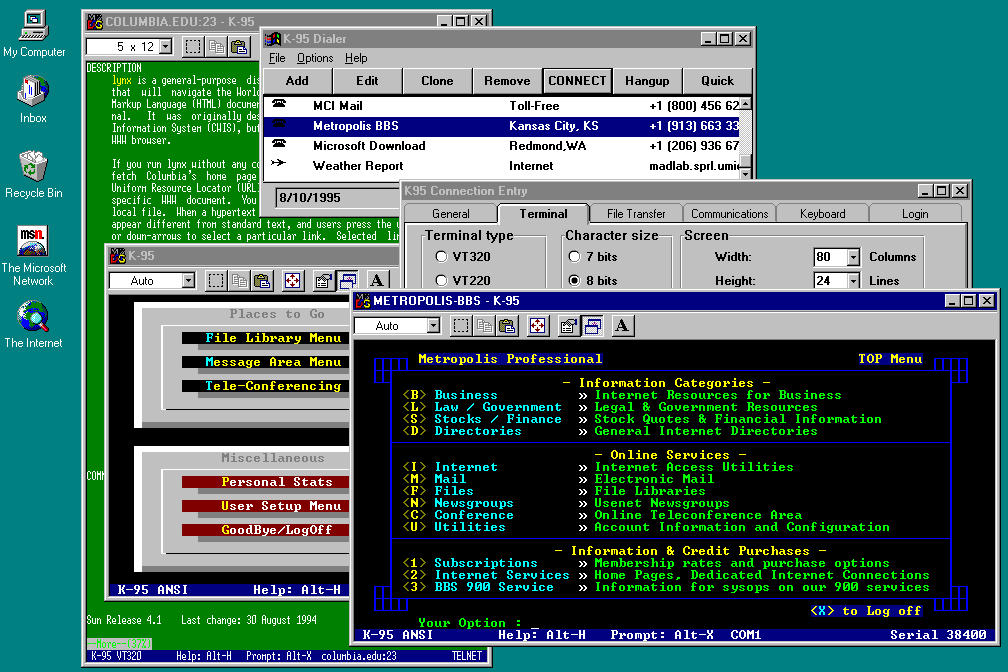Click the properties icon in the METROPOLIS-BBS toolbar
This screenshot has height=672, width=1008.
pos(568,325)
